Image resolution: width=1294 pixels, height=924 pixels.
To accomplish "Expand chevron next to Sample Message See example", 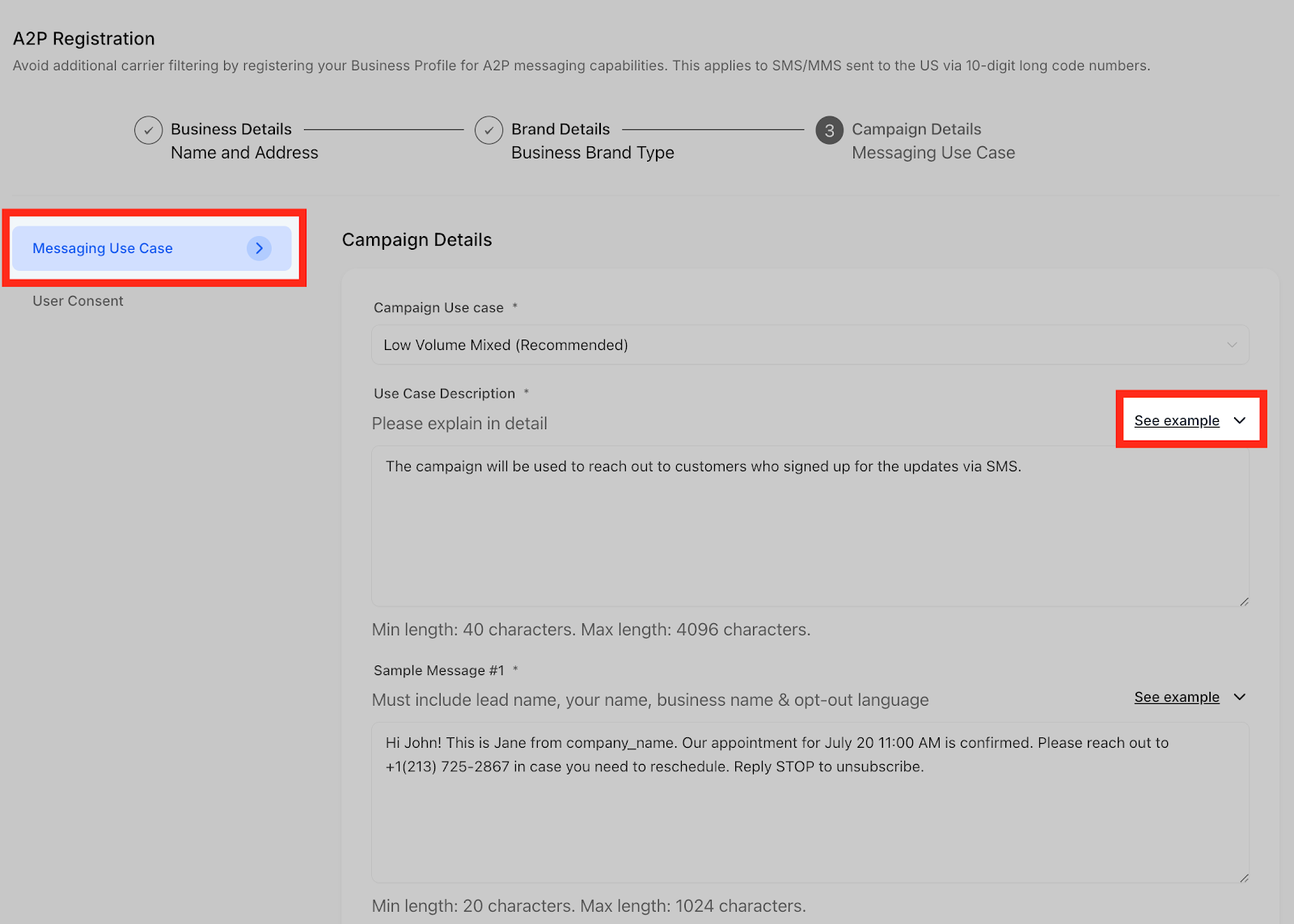I will tap(1240, 697).
